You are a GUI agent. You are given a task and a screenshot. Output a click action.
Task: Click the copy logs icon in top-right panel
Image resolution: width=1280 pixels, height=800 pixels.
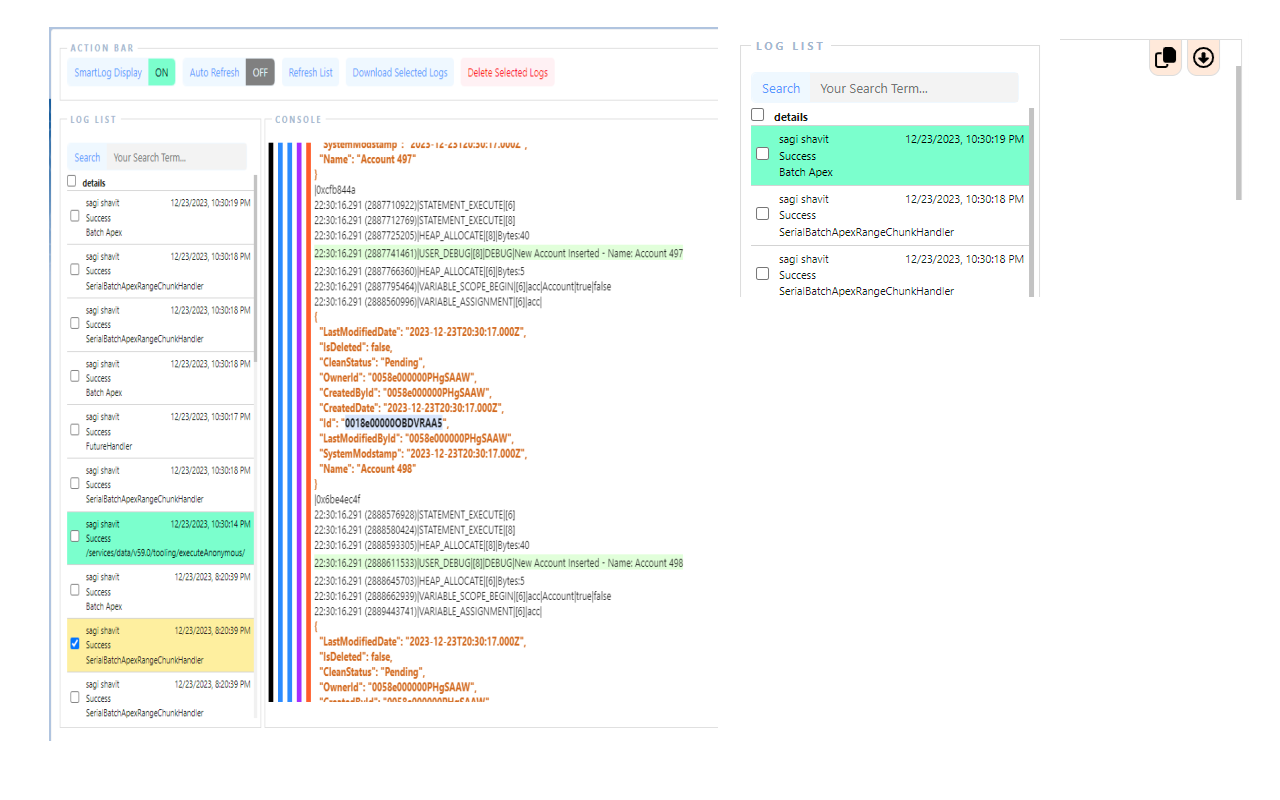point(1164,57)
